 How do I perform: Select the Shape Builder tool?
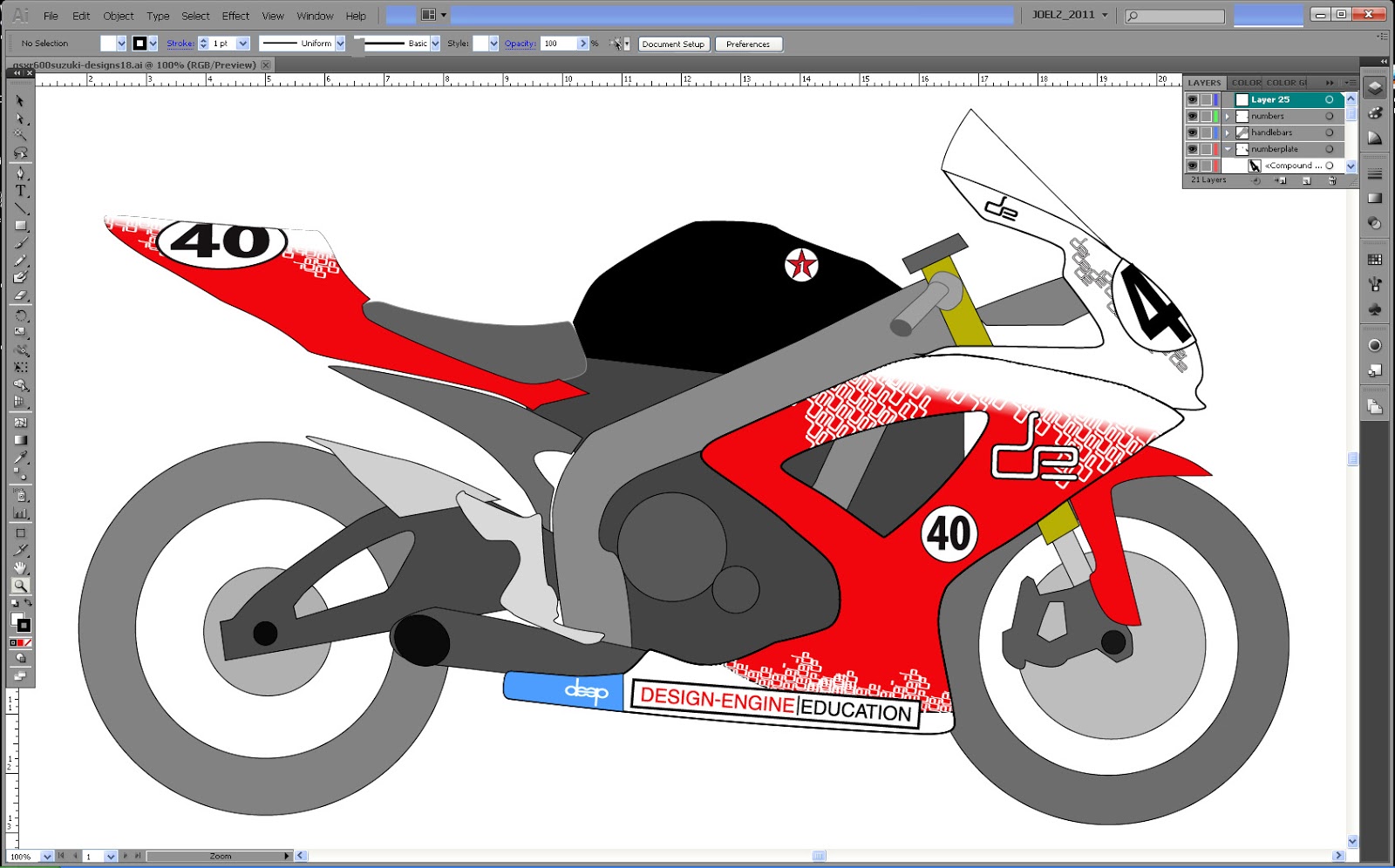[x=20, y=385]
